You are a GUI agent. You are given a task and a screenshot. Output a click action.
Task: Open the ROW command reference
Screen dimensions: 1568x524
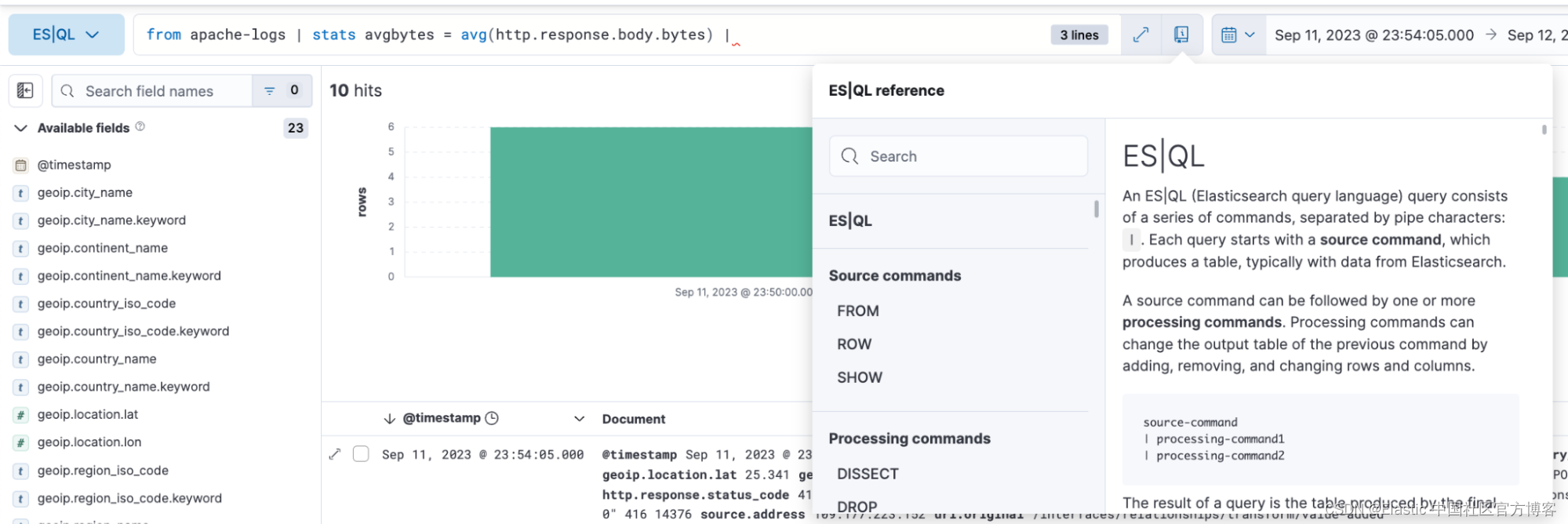click(x=854, y=344)
